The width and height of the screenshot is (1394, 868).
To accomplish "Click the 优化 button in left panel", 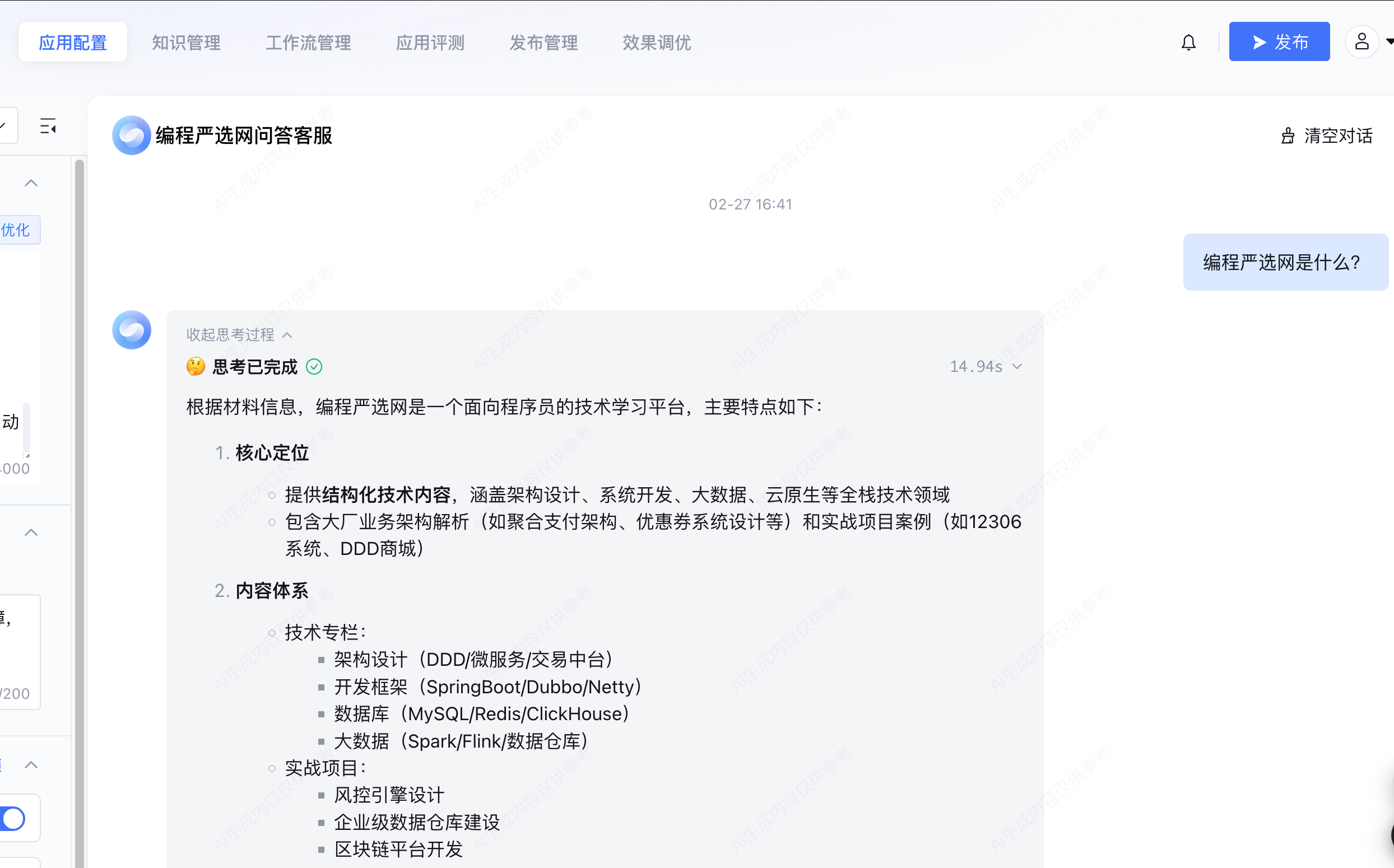I will pyautogui.click(x=16, y=230).
